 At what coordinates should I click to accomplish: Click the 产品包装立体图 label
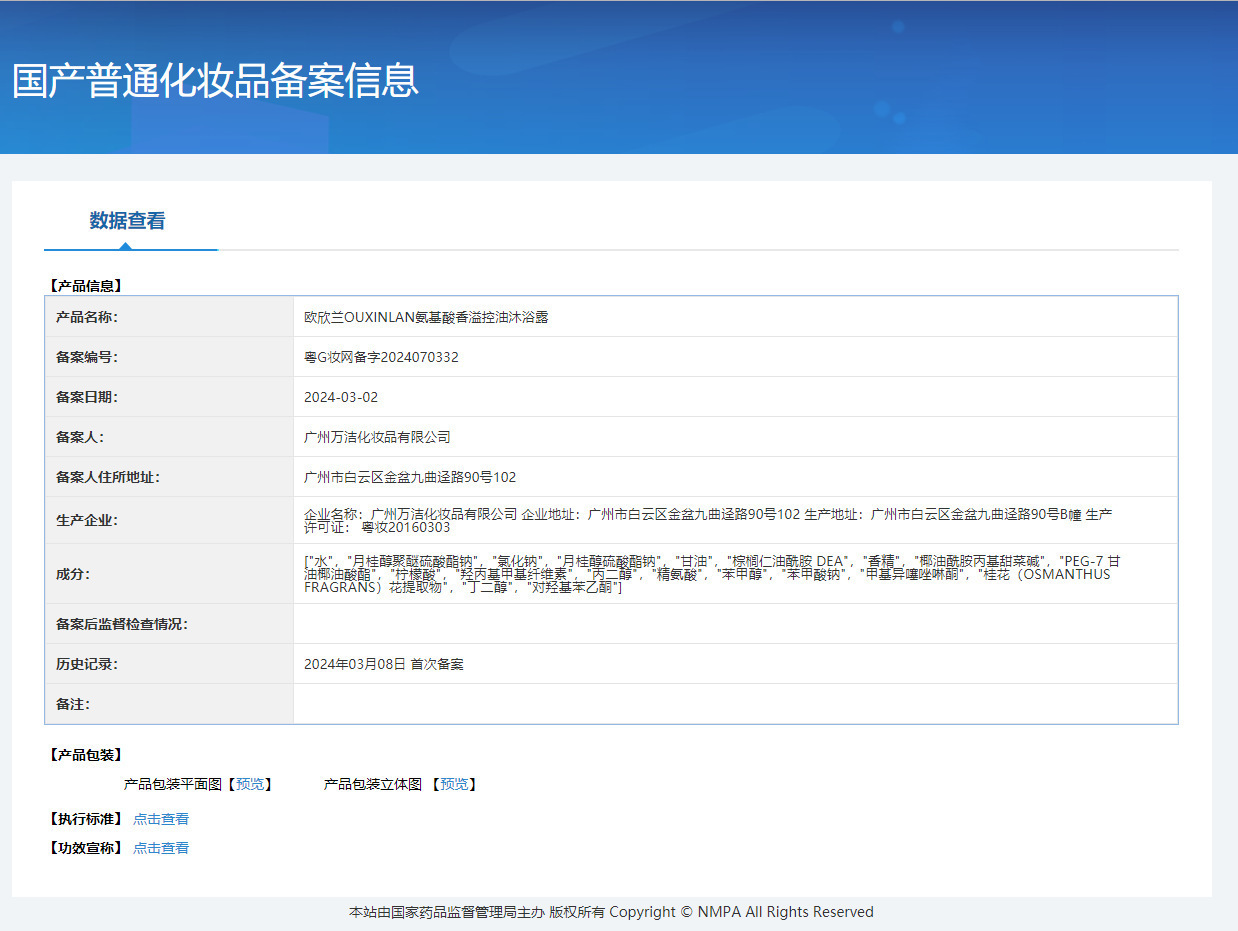pyautogui.click(x=373, y=784)
